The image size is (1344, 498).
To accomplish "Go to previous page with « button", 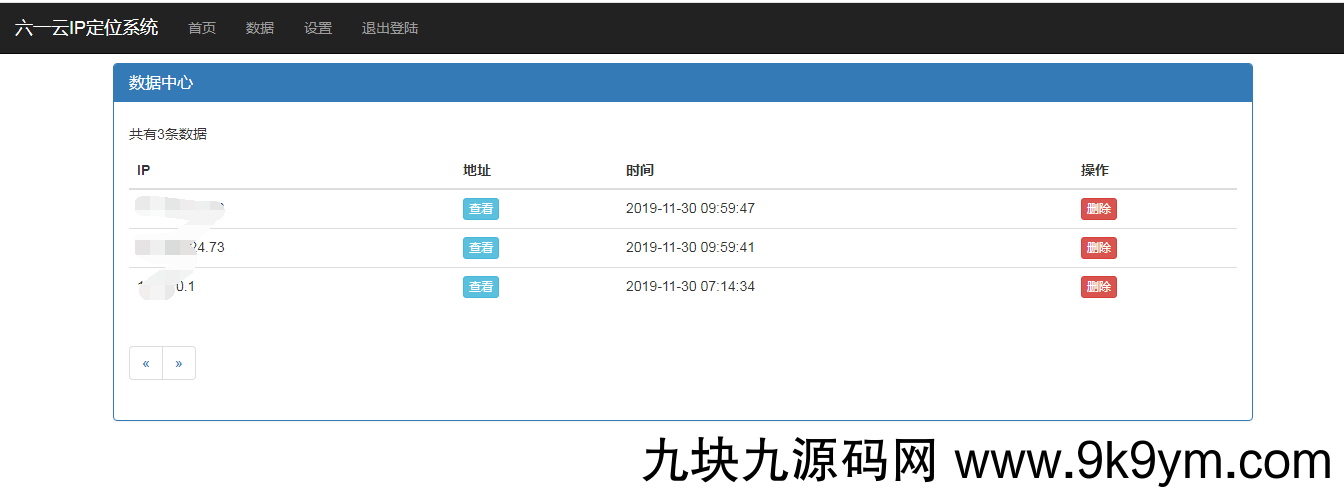I will (146, 363).
